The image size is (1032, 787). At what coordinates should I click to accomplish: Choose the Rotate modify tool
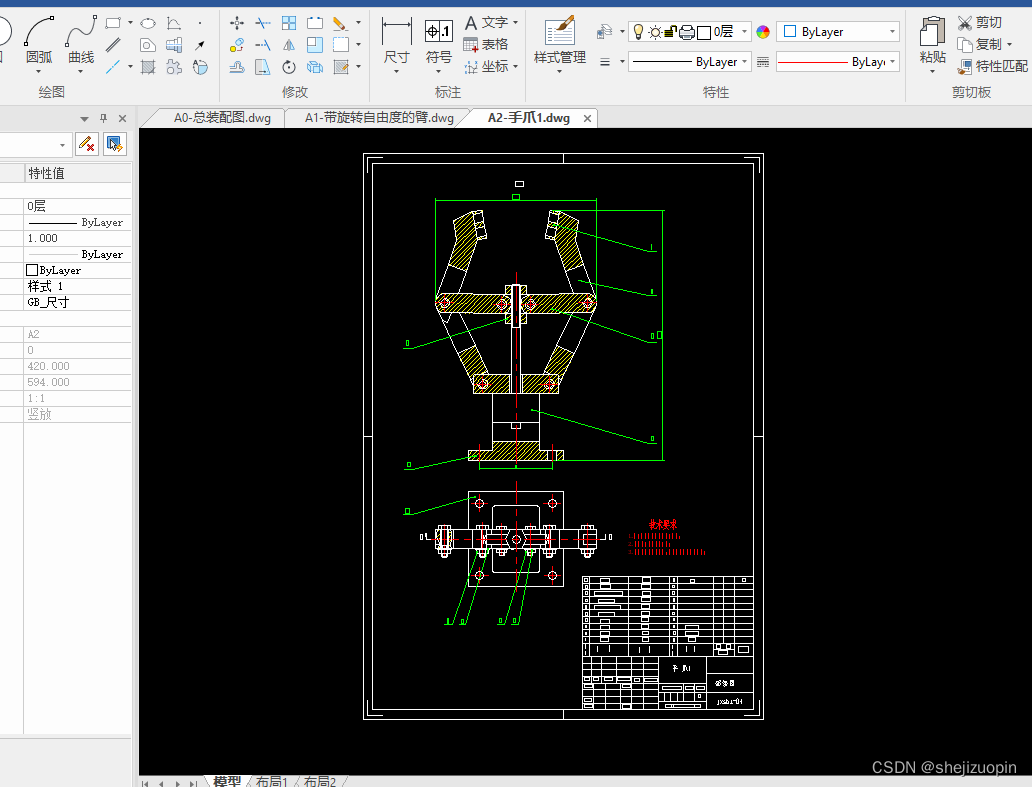pyautogui.click(x=289, y=66)
